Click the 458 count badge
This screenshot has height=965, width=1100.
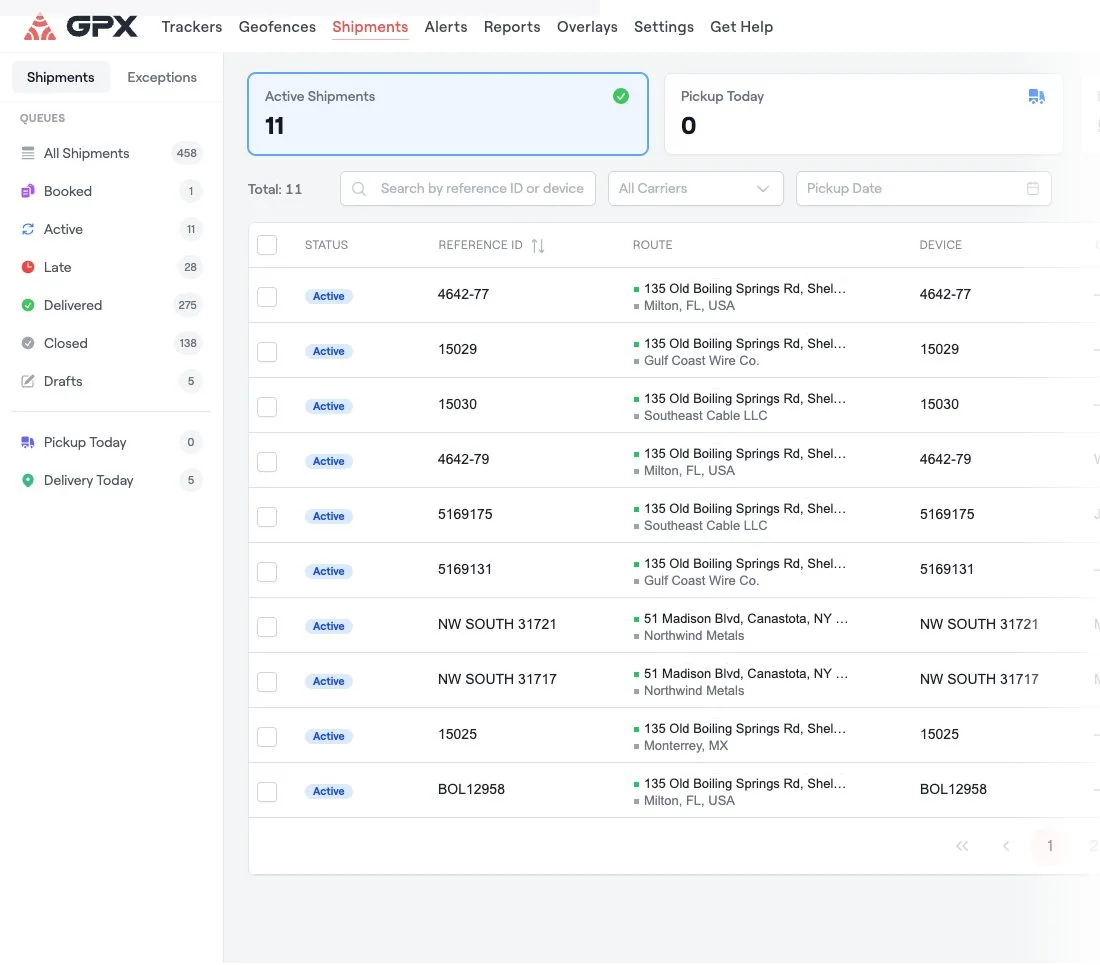coord(187,153)
